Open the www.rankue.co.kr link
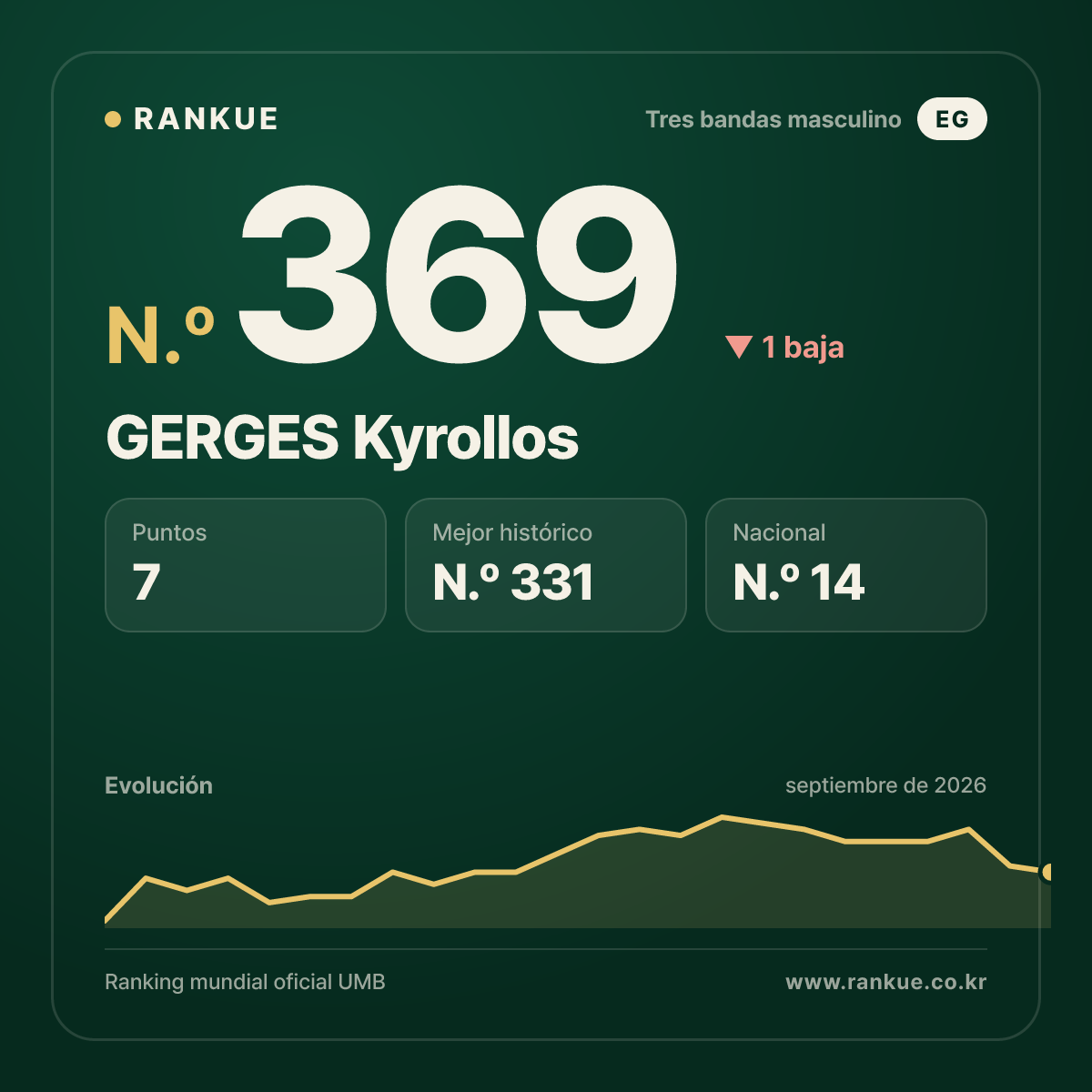Screen dimensions: 1092x1092 tap(885, 982)
